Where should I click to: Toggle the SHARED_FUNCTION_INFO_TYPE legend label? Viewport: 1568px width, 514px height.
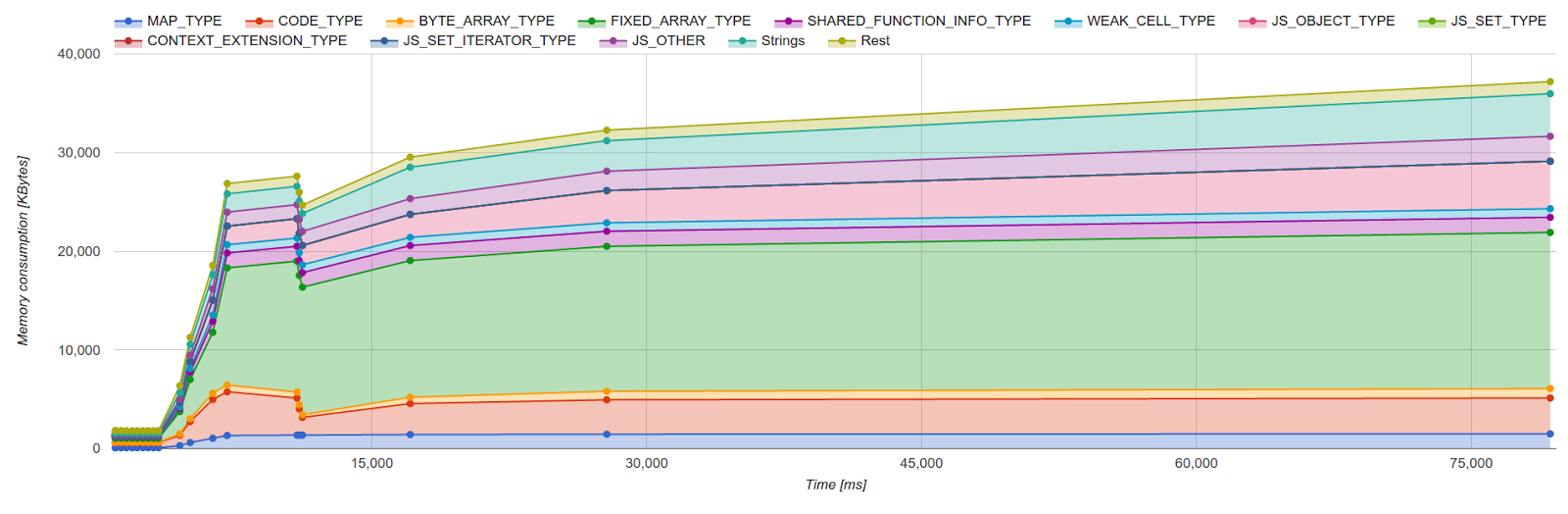click(918, 21)
